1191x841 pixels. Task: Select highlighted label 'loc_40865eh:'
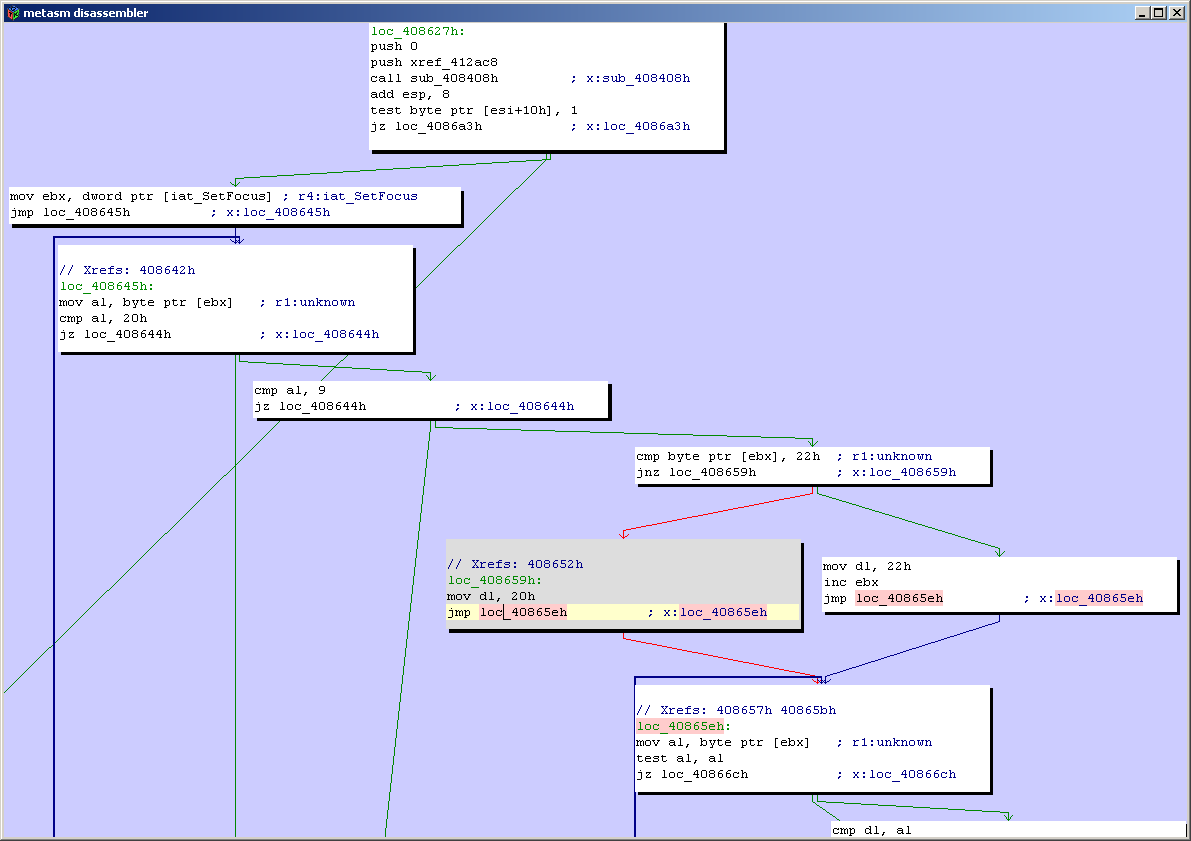click(684, 726)
